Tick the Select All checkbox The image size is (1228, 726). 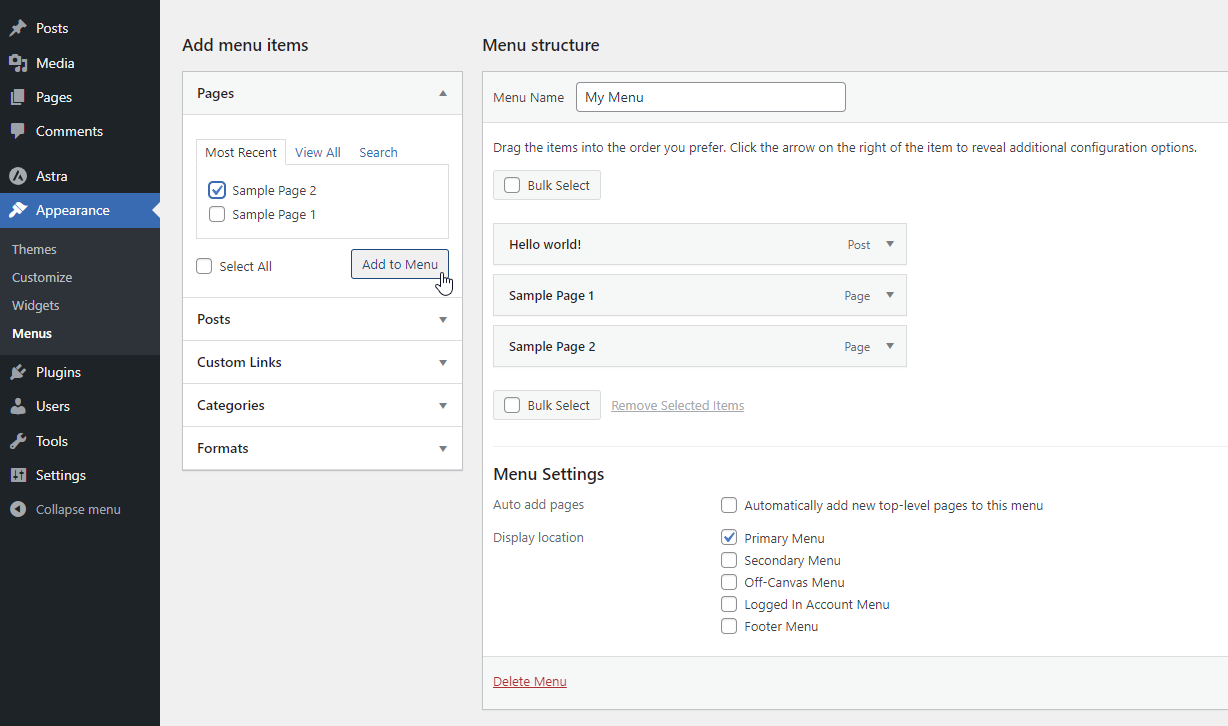tap(205, 266)
